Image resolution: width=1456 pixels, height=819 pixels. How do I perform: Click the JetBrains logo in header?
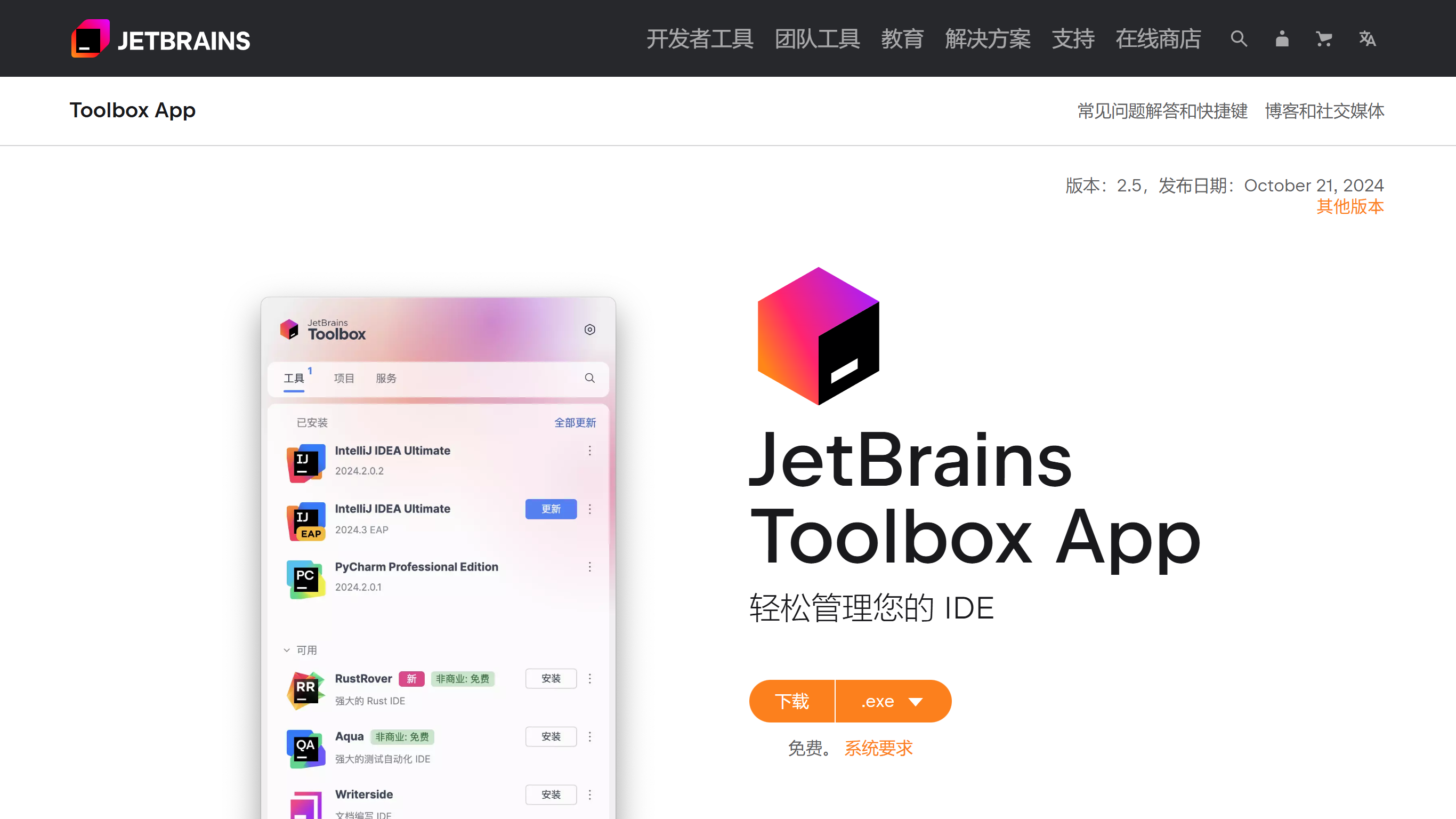pos(160,39)
